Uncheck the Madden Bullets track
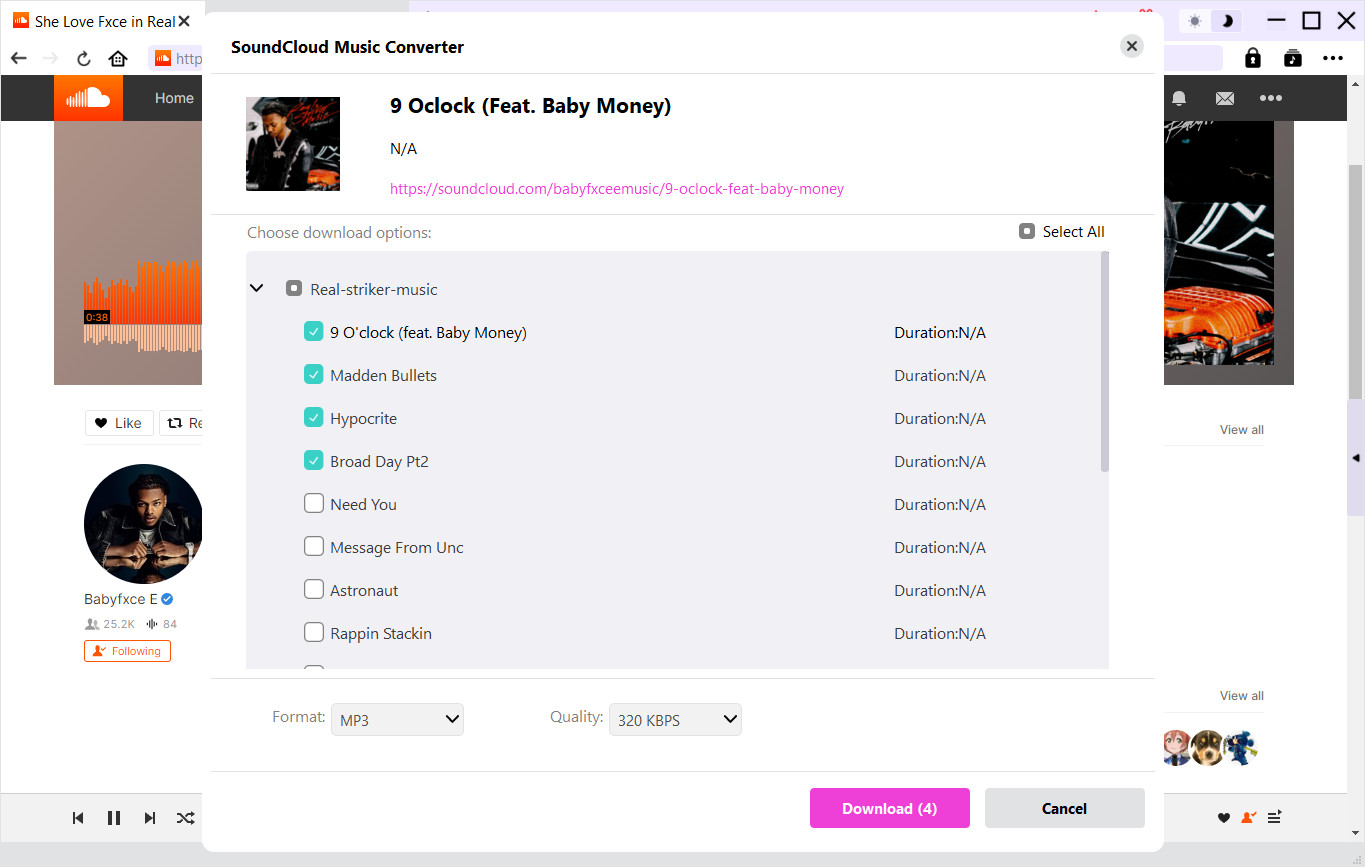The image size is (1365, 867). click(314, 375)
